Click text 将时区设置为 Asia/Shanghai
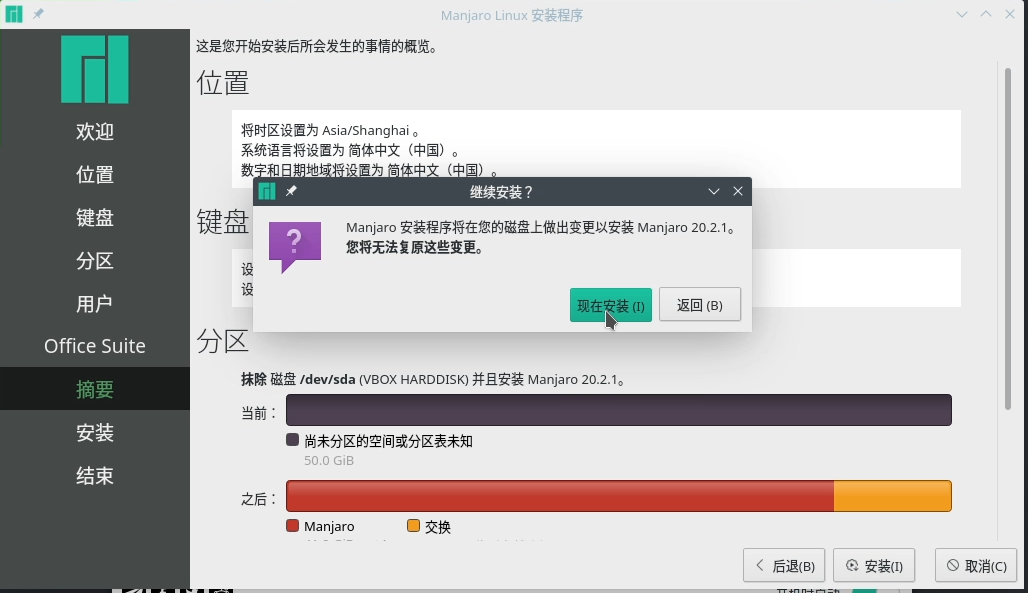The image size is (1028, 593). 330,130
